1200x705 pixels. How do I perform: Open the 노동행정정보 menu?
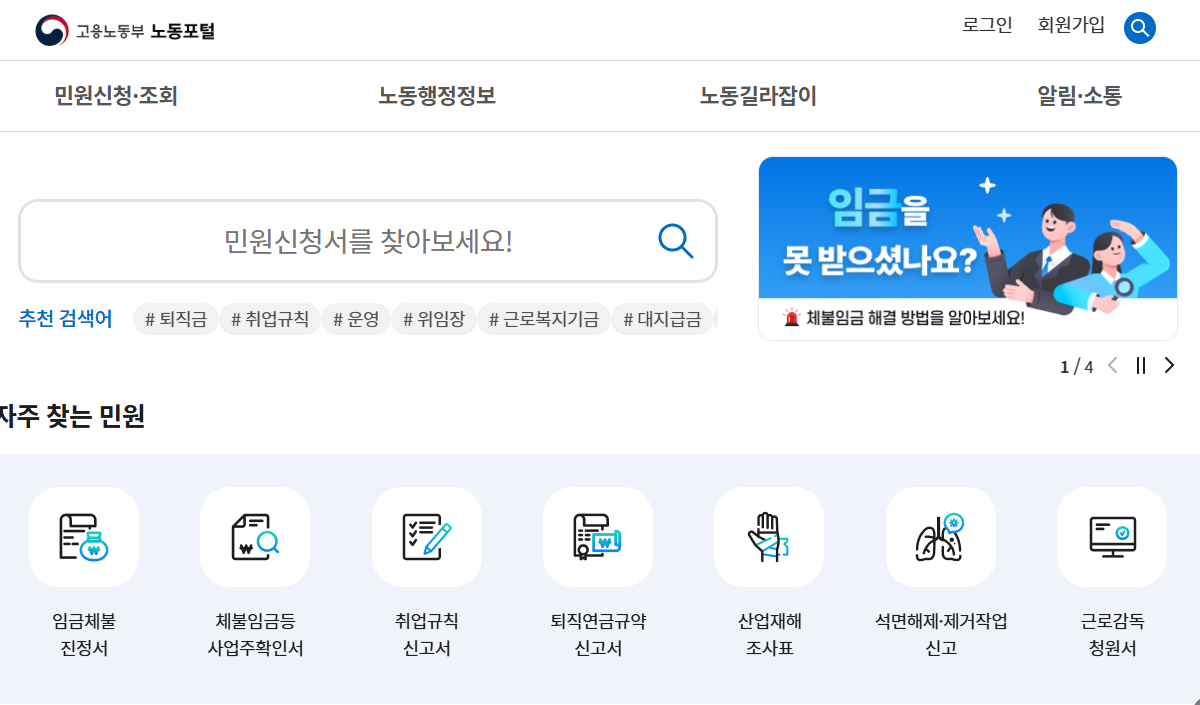[436, 96]
